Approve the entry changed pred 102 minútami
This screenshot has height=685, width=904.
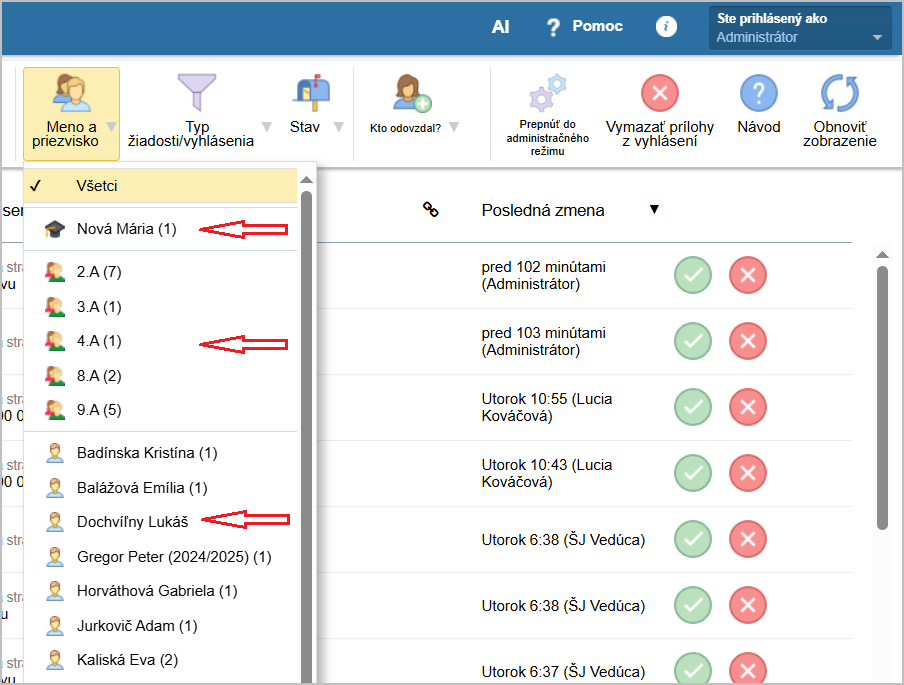pos(692,276)
